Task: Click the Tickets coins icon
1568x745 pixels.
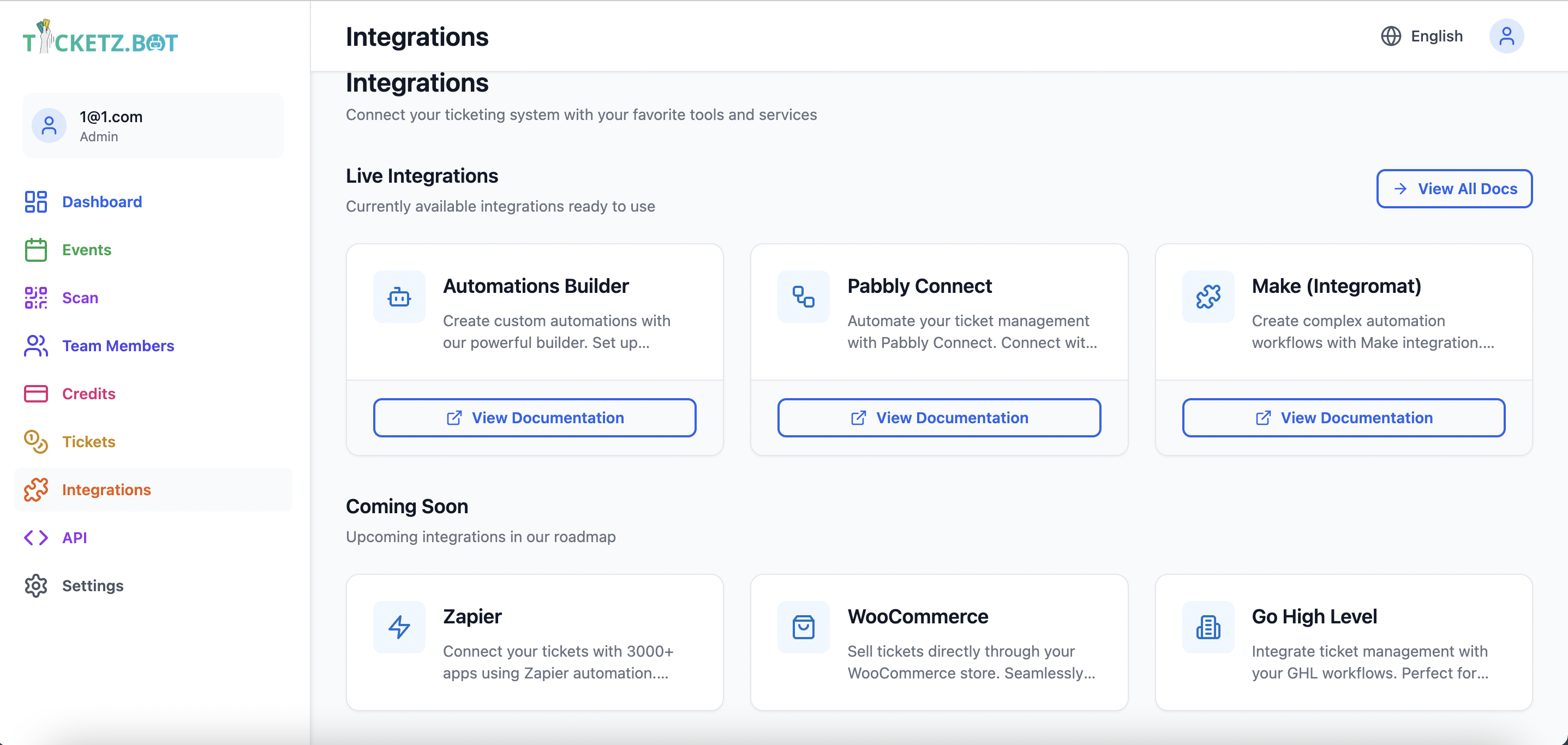Action: [36, 442]
